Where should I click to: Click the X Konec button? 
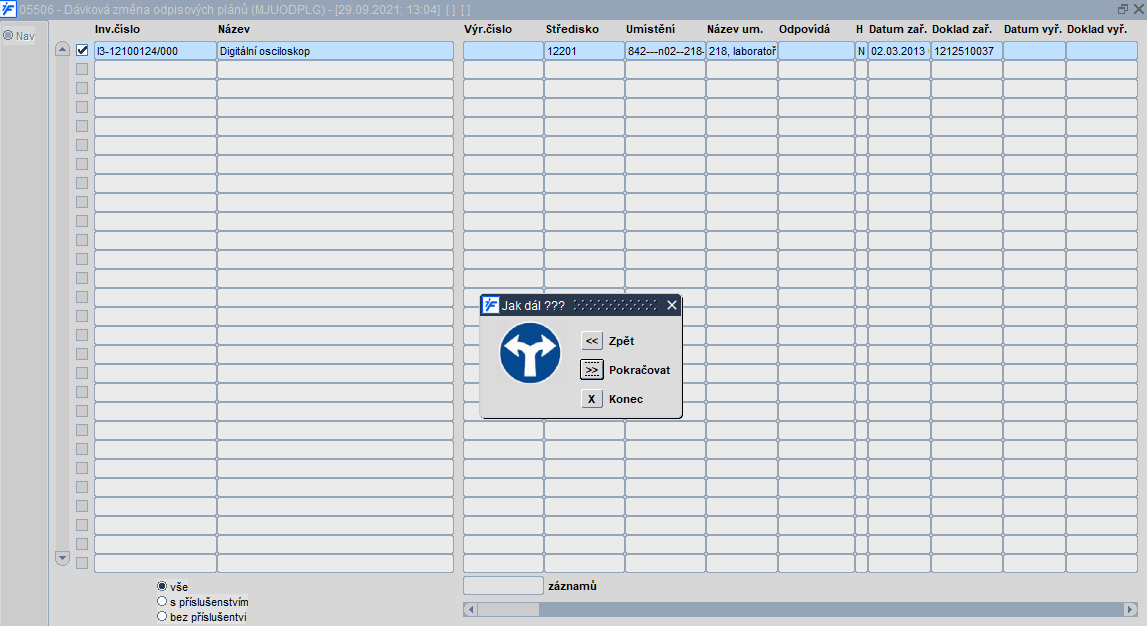tap(592, 399)
